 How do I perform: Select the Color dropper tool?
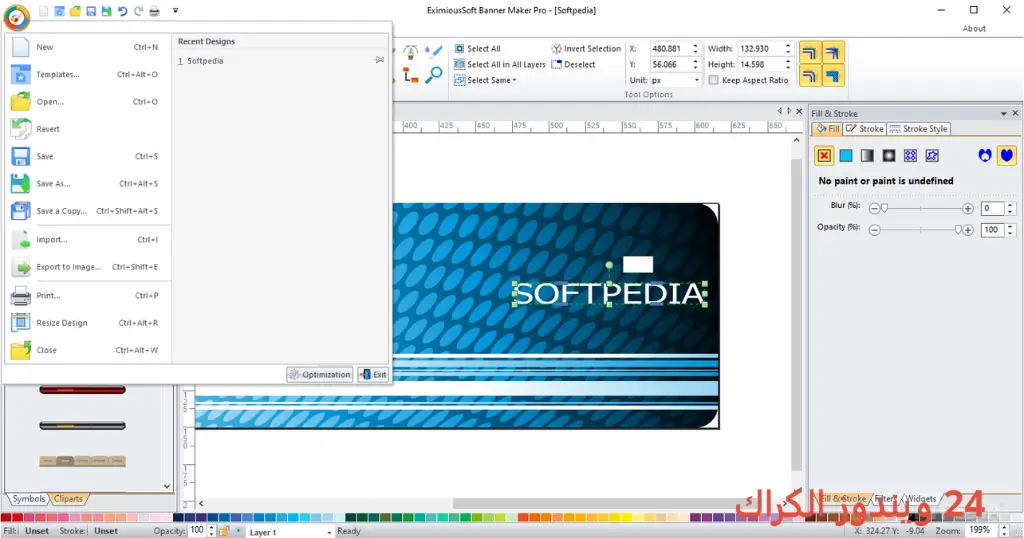434,51
